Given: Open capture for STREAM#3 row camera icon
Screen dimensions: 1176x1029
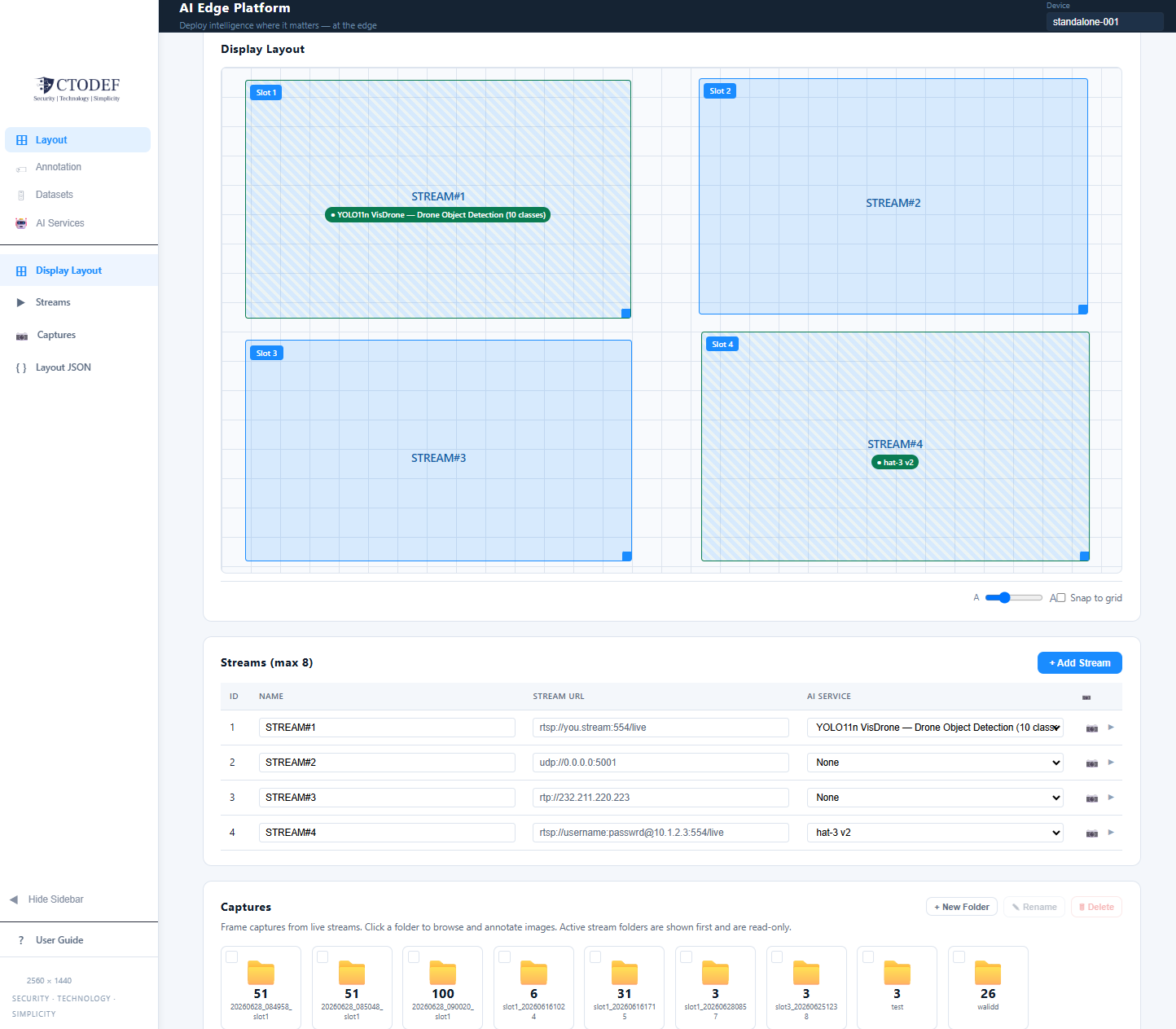Looking at the screenshot, I should (1092, 798).
